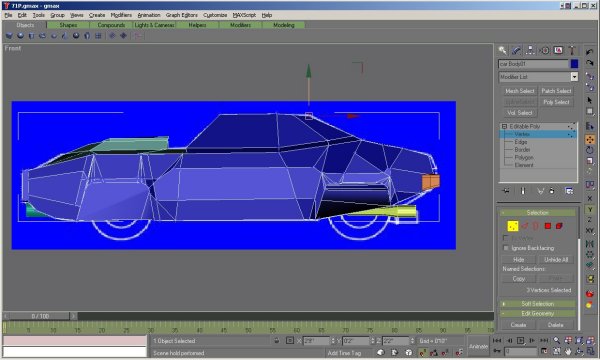The height and width of the screenshot is (360, 600).
Task: Click the command panel vertical scrollbar
Action: point(579,283)
